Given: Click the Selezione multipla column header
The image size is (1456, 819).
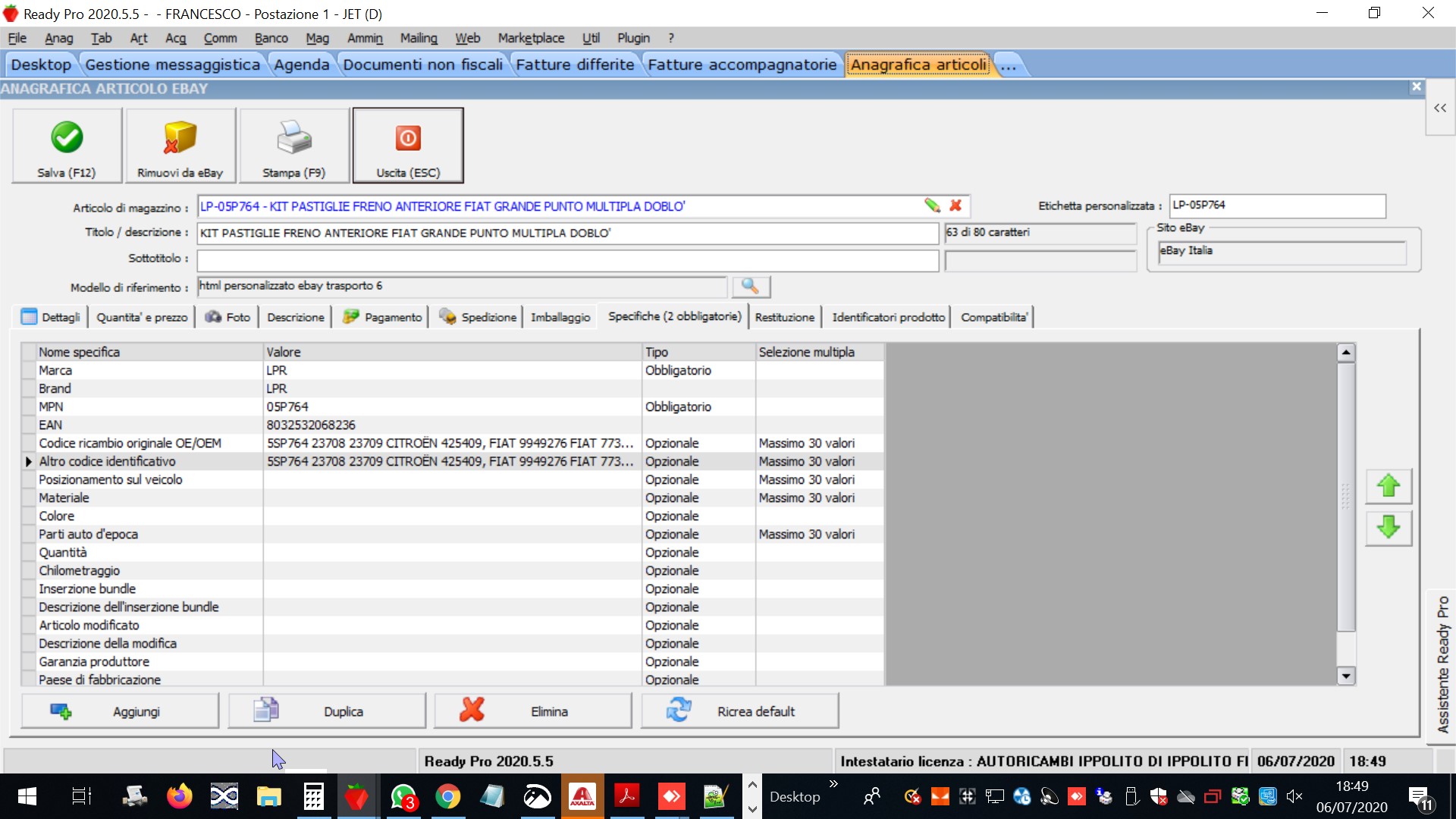Looking at the screenshot, I should click(x=819, y=352).
